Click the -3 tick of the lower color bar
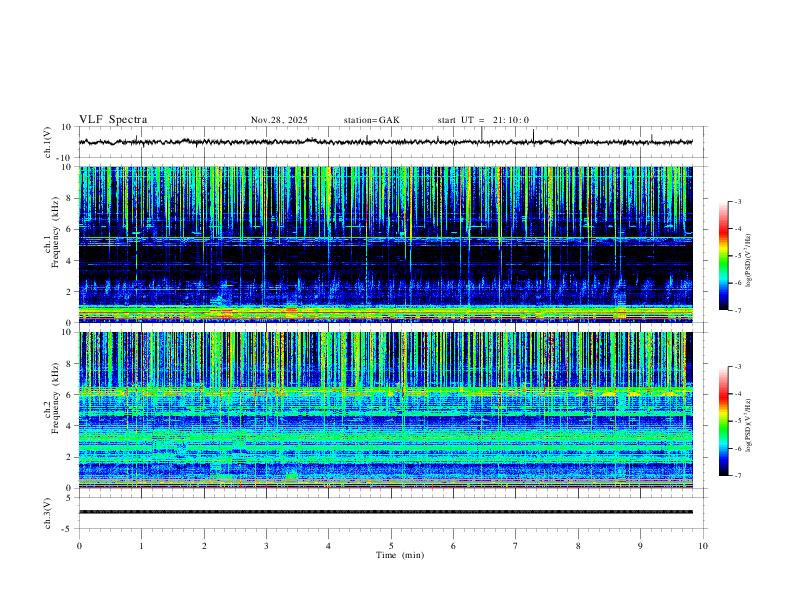This screenshot has width=792, height=612. pos(737,367)
